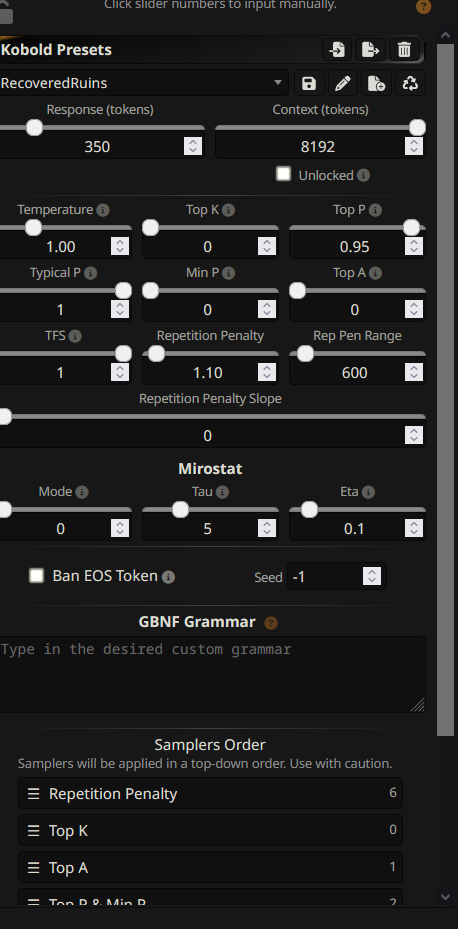
Task: Click the Seed value stepper
Action: (372, 576)
